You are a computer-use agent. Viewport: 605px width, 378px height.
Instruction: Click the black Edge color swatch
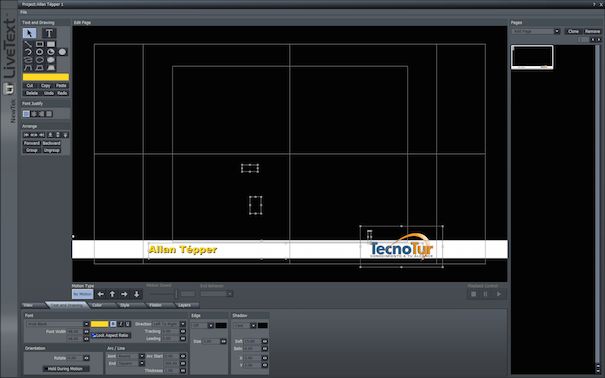tap(221, 326)
